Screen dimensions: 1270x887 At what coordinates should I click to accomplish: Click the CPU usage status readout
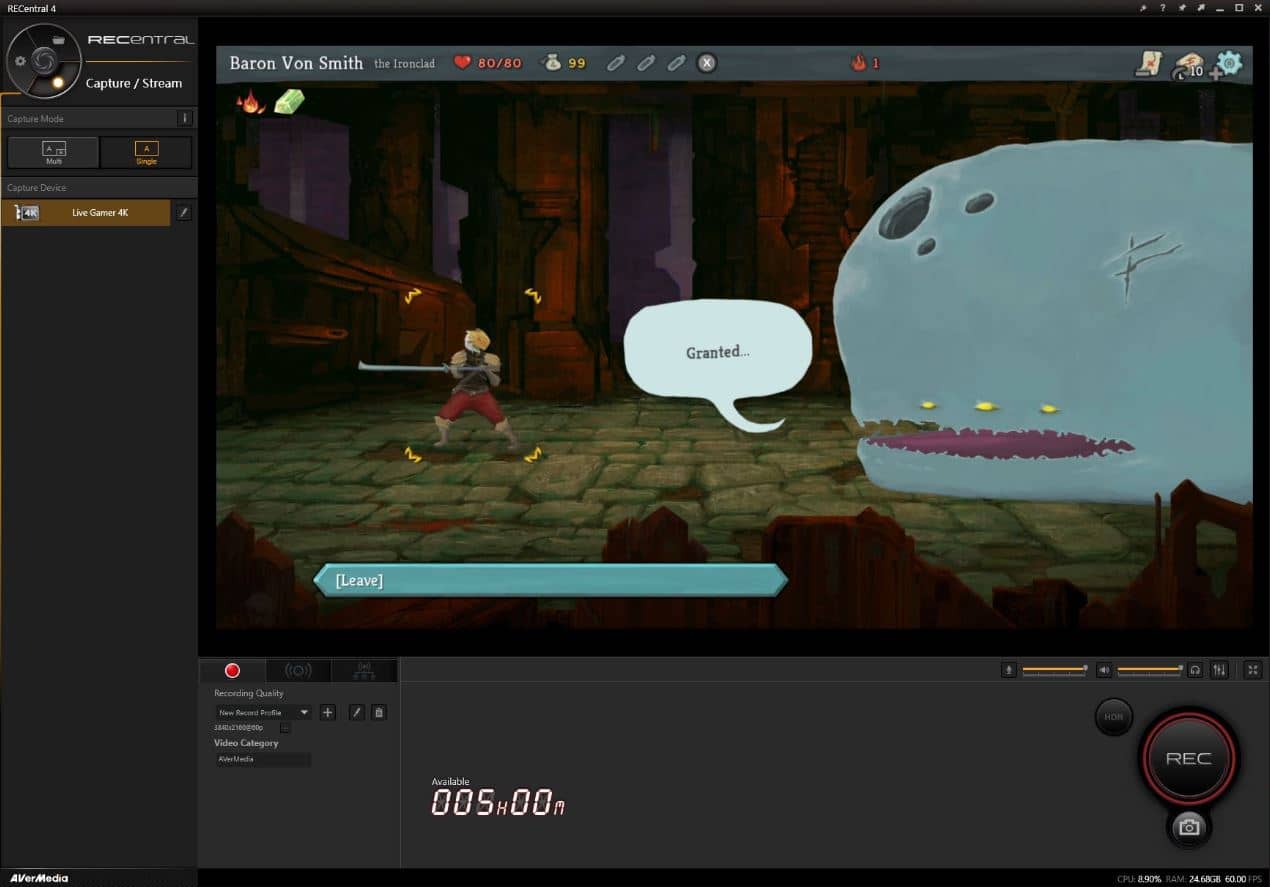[x=1139, y=879]
